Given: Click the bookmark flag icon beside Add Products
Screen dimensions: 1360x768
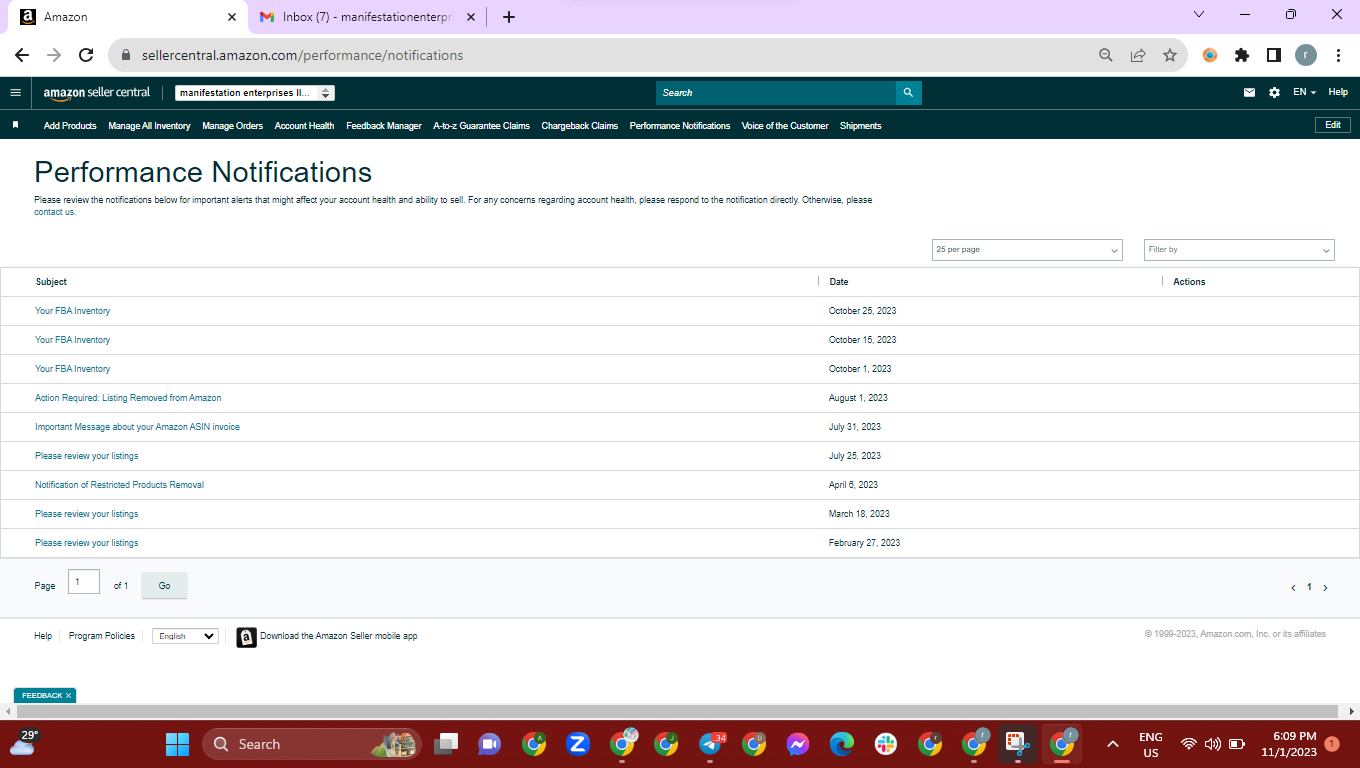Looking at the screenshot, I should click(x=16, y=125).
